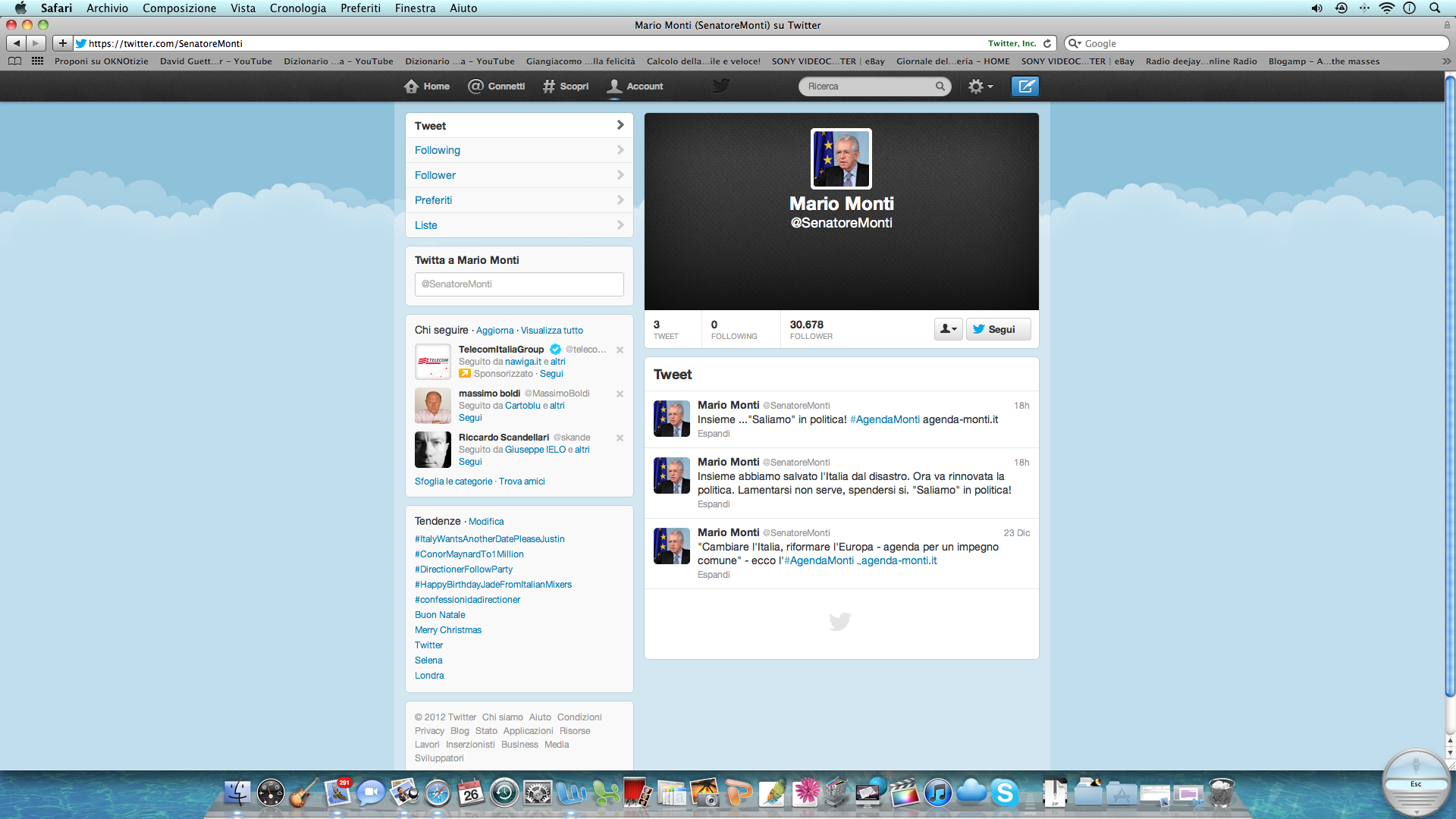Click the #AgendaMonti hashtag in first tweet
Viewport: 1456px width, 819px height.
click(x=885, y=419)
